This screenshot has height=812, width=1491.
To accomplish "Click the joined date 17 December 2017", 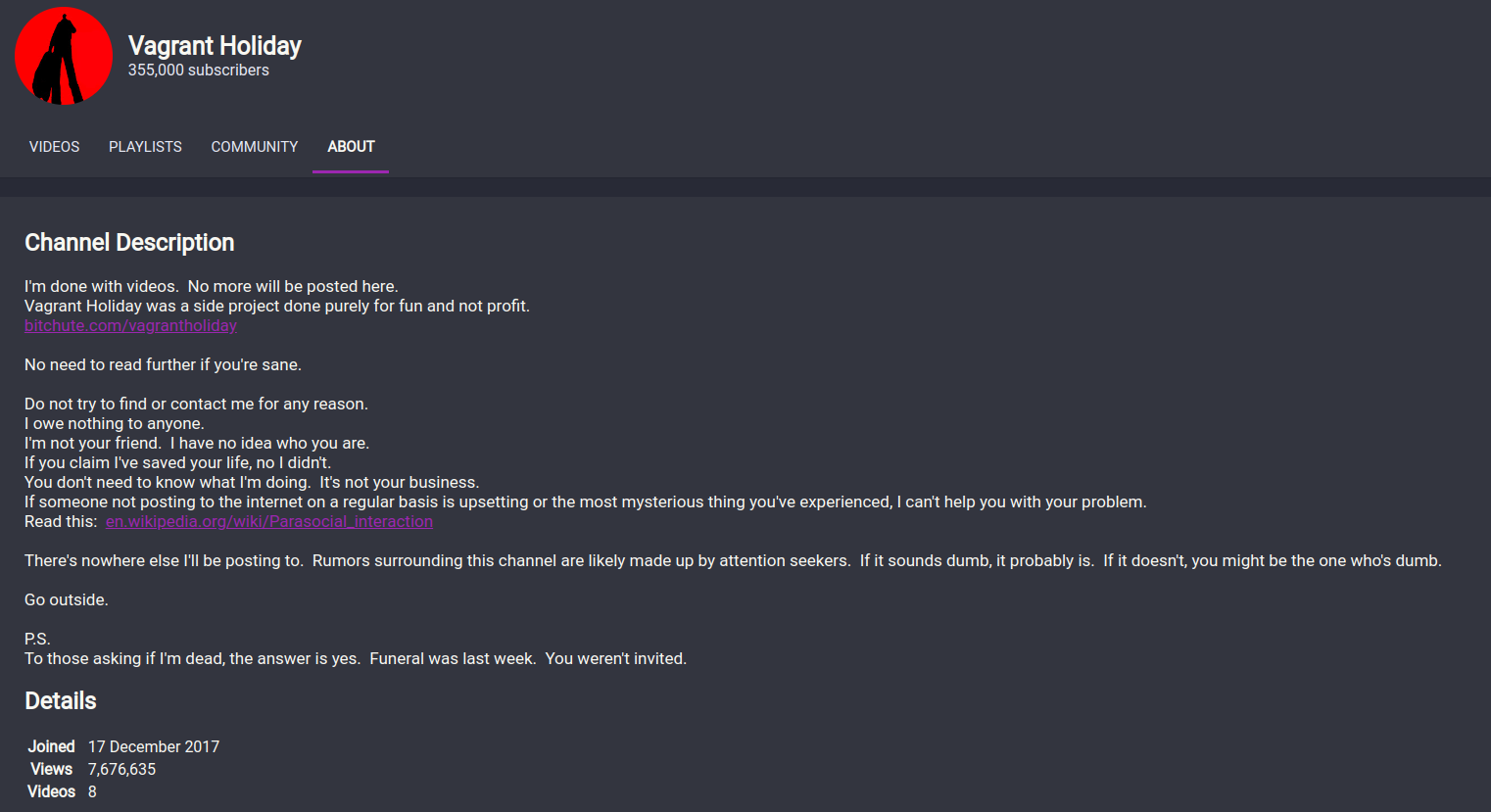I will click(x=154, y=747).
